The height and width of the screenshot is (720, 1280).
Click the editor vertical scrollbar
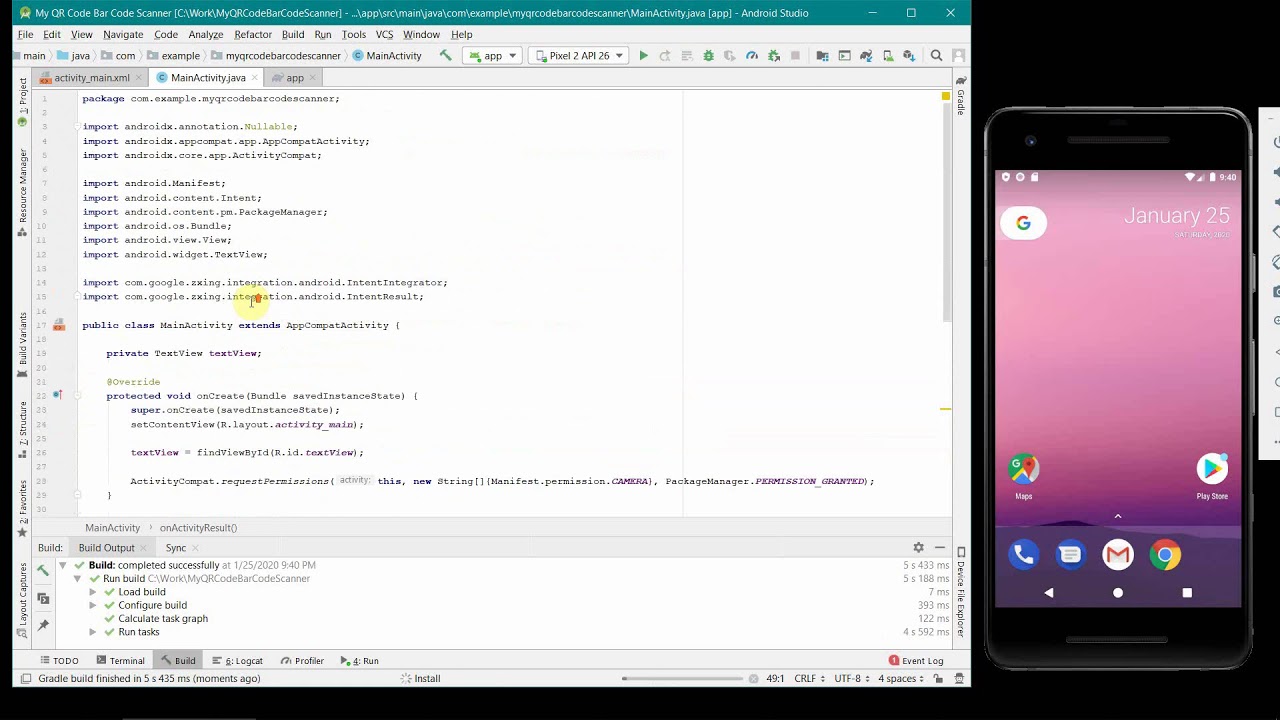946,210
